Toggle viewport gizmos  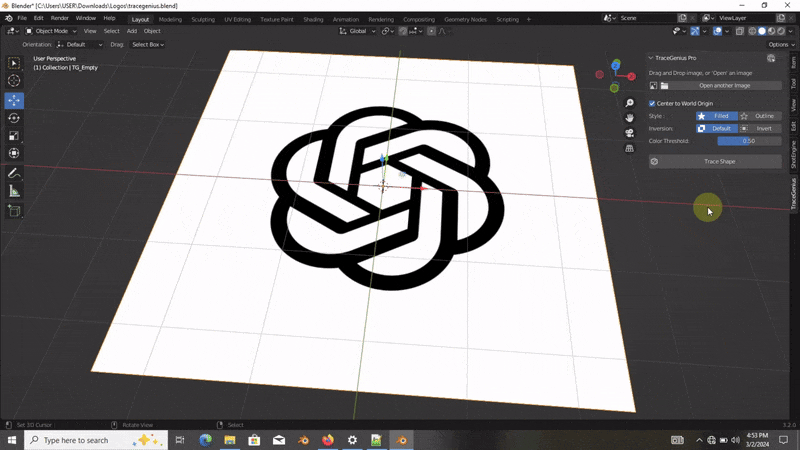click(695, 31)
